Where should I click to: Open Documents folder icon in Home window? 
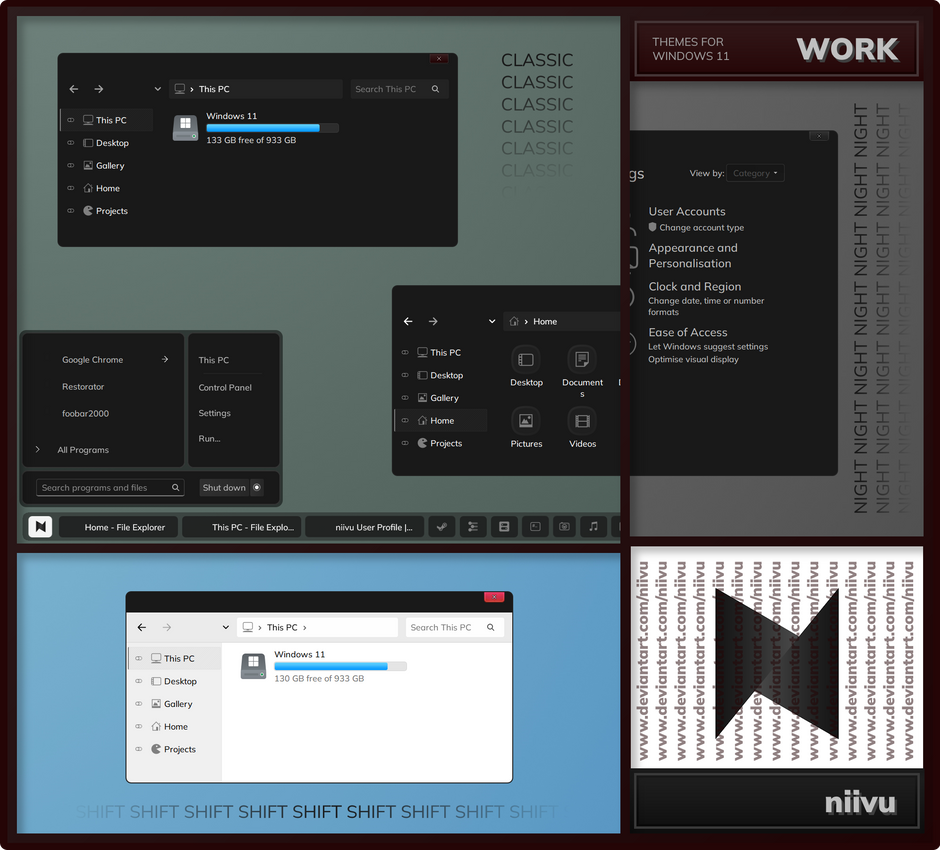tap(582, 360)
